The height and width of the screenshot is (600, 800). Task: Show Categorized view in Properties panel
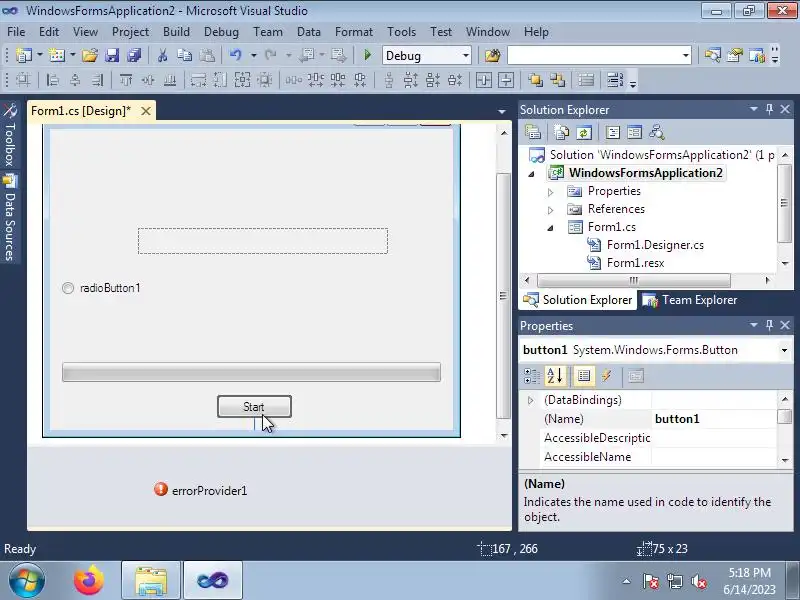click(x=532, y=376)
